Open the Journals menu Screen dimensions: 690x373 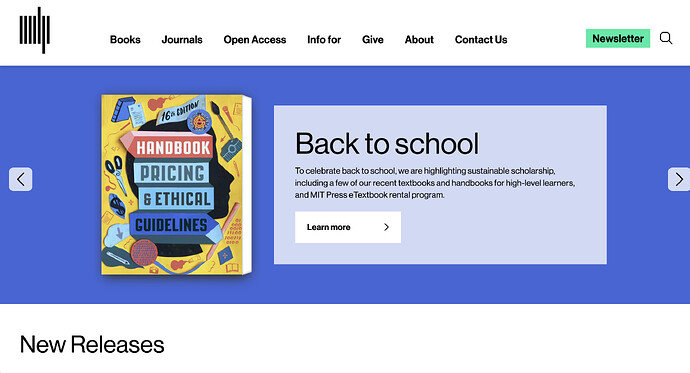[x=182, y=40]
